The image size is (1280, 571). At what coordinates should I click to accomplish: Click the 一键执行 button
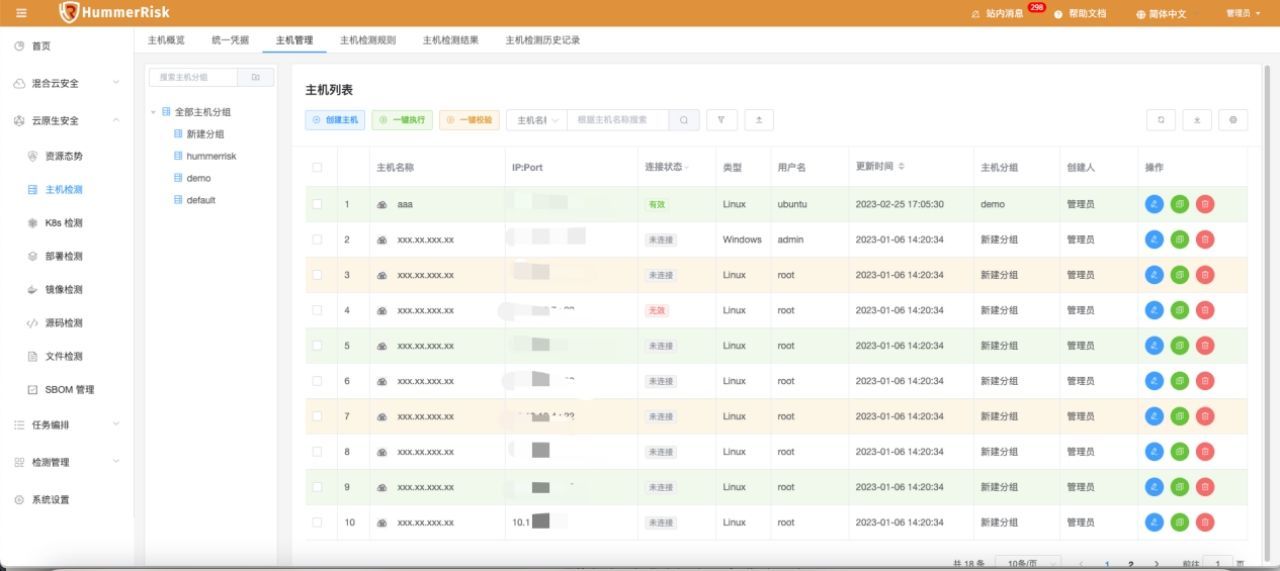[x=402, y=120]
